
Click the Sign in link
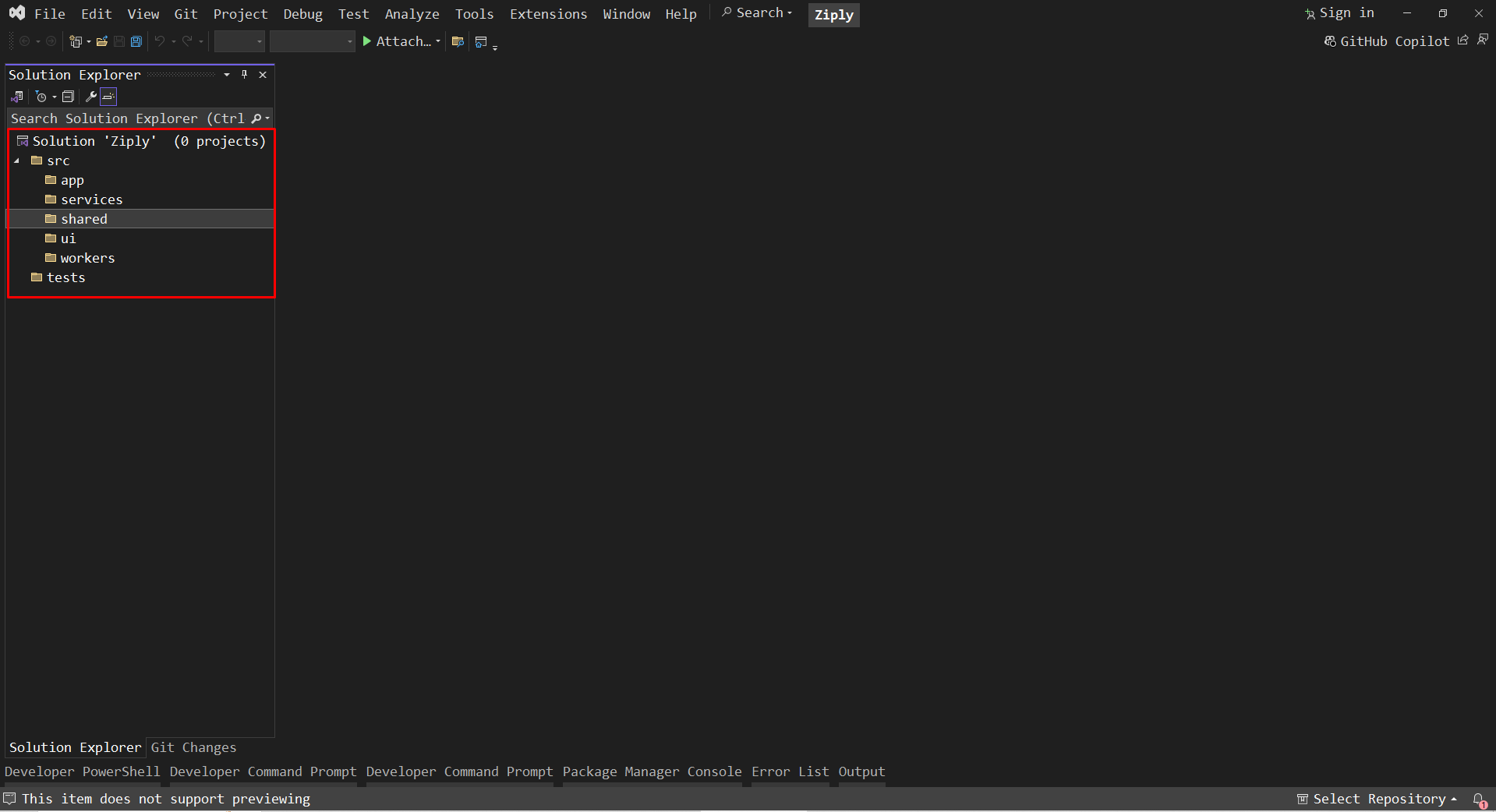coord(1346,13)
